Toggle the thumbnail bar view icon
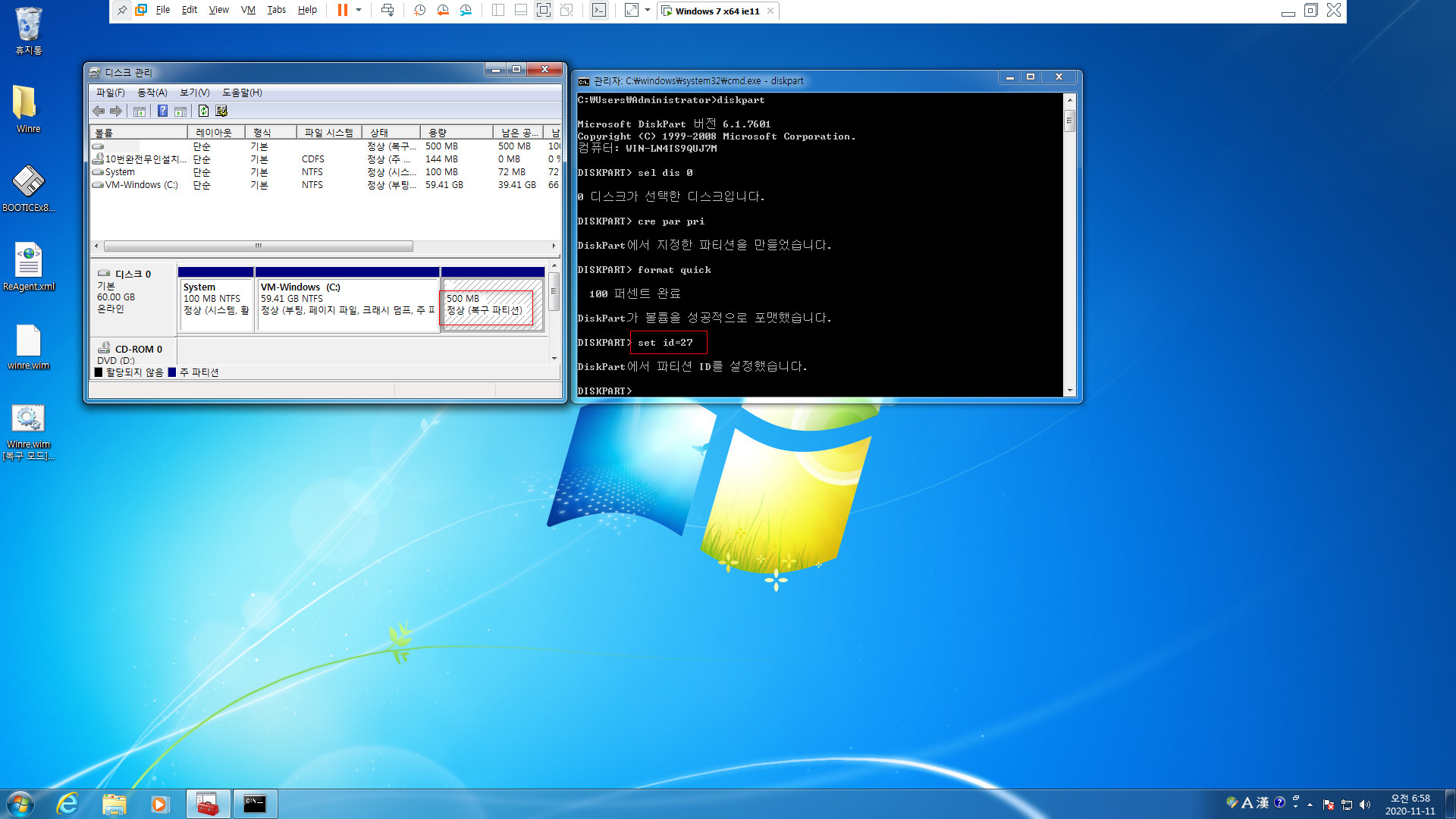The width and height of the screenshot is (1456, 819). (521, 11)
